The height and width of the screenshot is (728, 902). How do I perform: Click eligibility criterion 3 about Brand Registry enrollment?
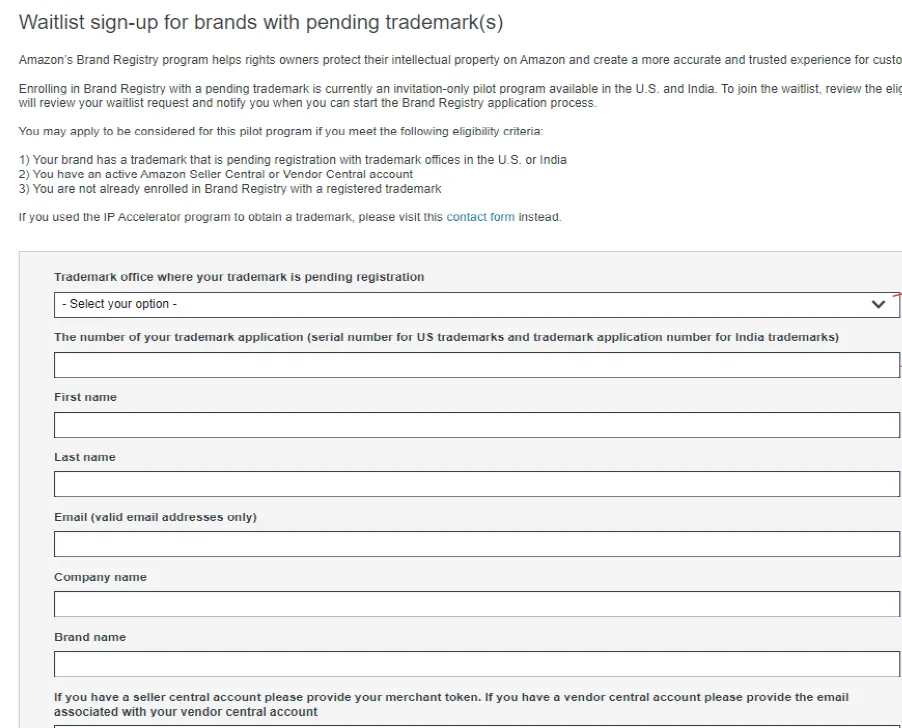tap(230, 189)
